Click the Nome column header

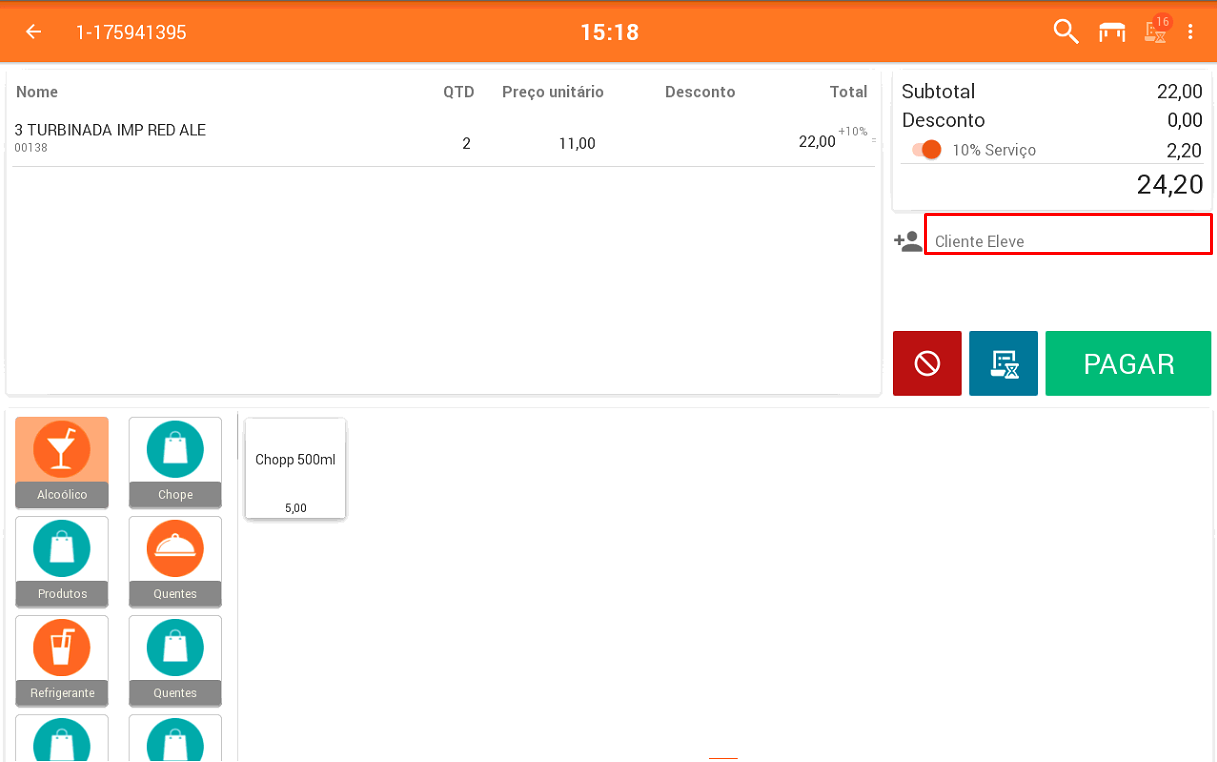37,92
